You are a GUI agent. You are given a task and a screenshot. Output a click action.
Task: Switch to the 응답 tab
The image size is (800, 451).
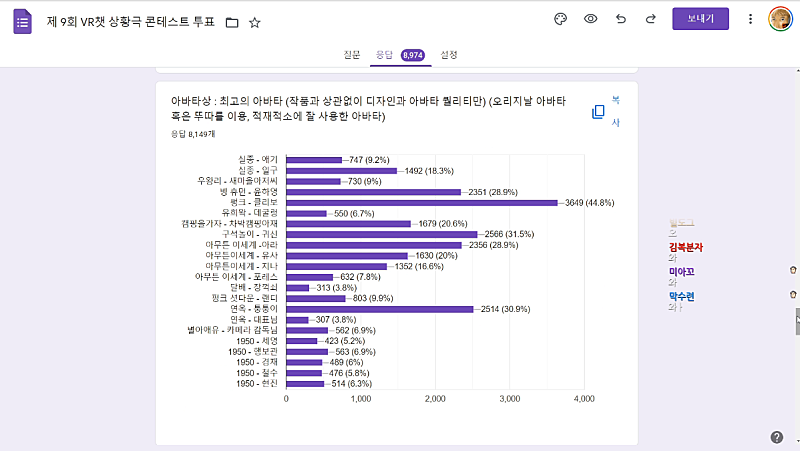coord(384,55)
